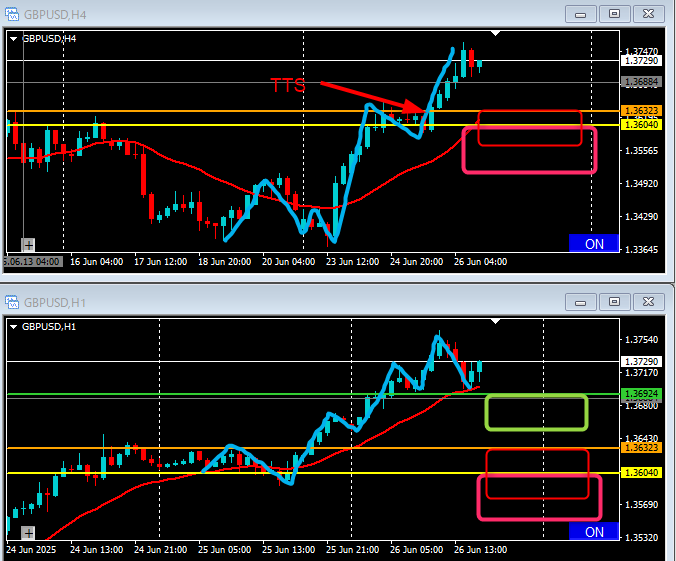Click the 18 Jun 20:00 time label
Viewport: 676px width, 561px height.
pyautogui.click(x=225, y=262)
